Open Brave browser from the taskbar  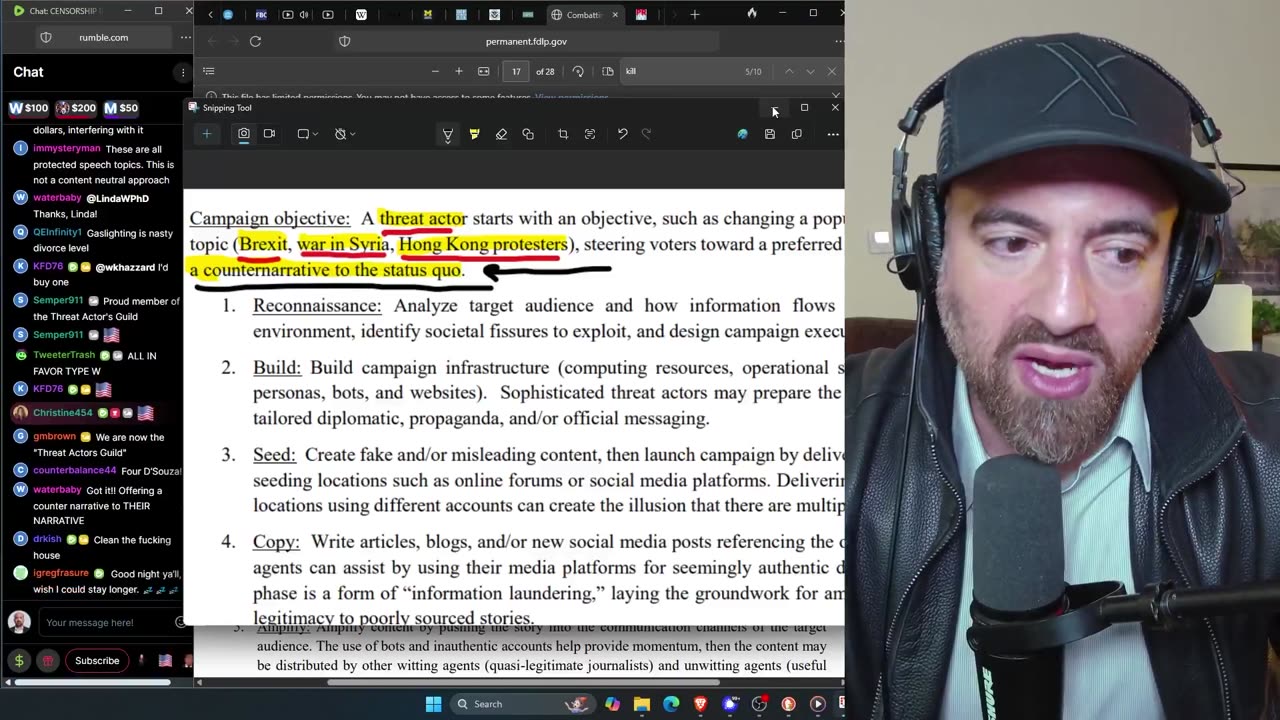(700, 704)
